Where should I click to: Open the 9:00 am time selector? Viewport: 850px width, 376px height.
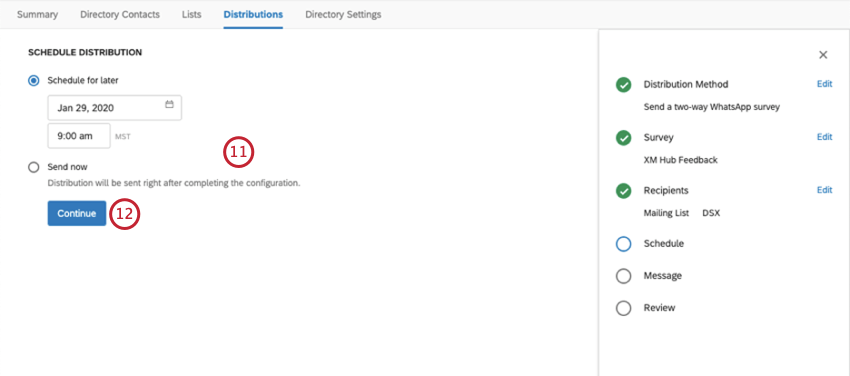pyautogui.click(x=79, y=136)
